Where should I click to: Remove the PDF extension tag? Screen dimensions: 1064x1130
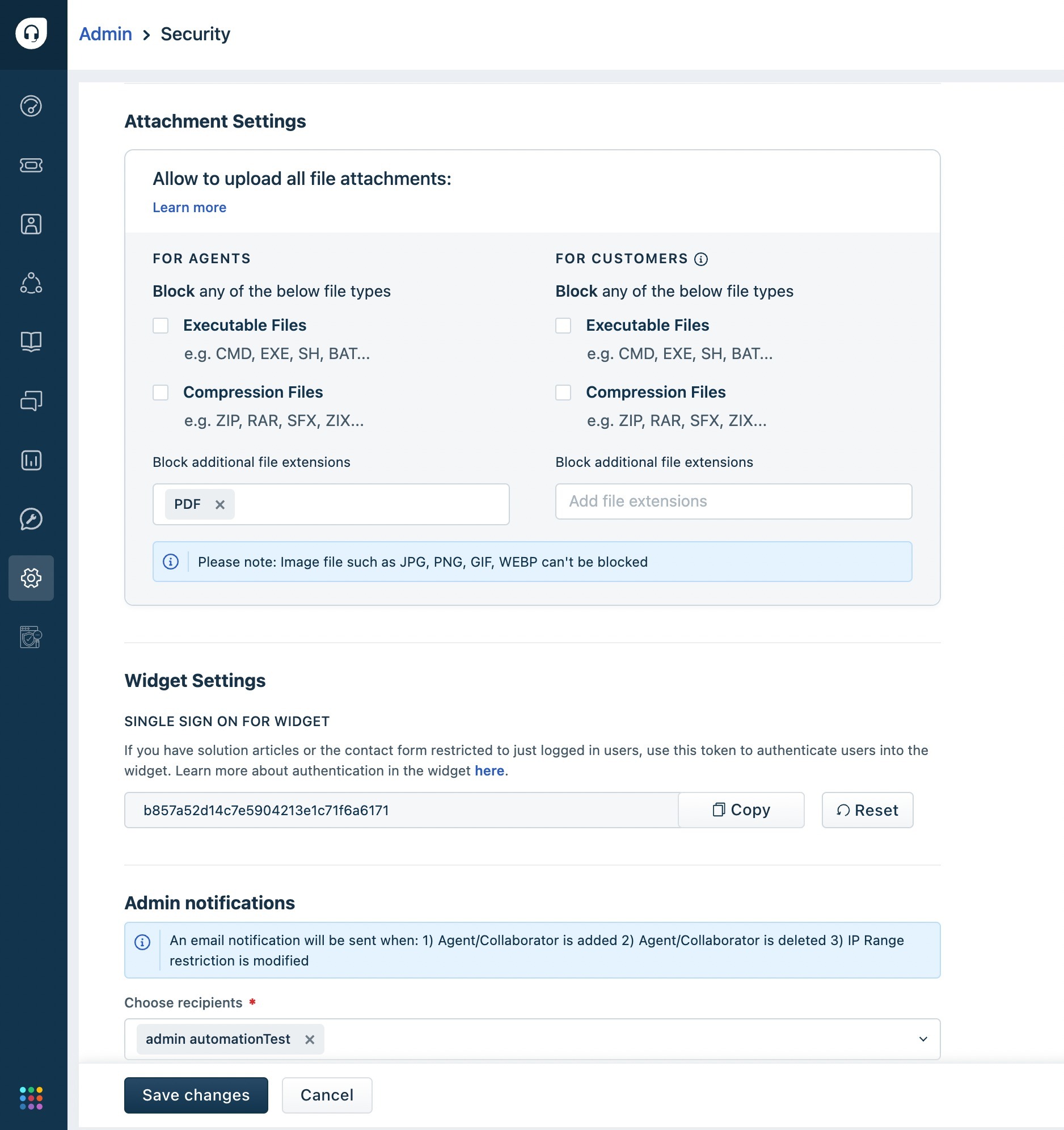[x=220, y=504]
